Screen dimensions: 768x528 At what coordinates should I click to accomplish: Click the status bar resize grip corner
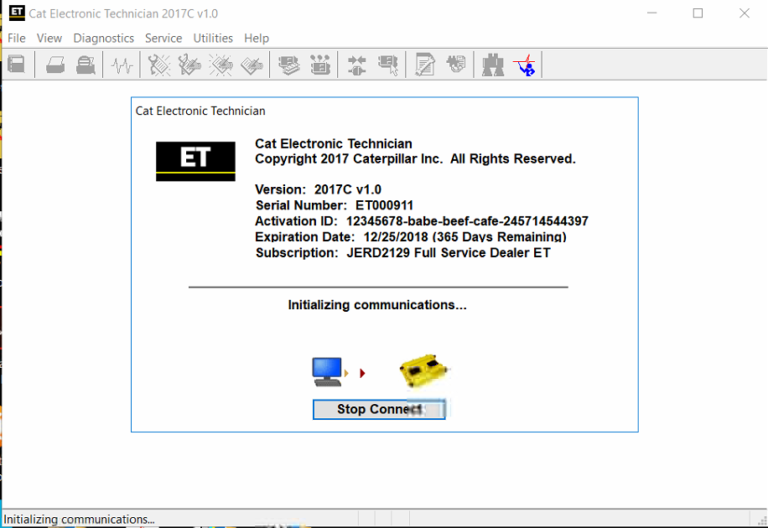click(762, 521)
